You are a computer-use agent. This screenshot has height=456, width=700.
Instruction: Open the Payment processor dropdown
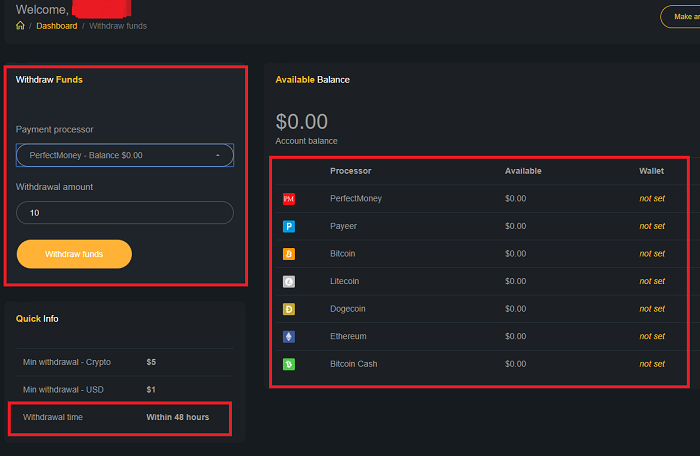[125, 155]
